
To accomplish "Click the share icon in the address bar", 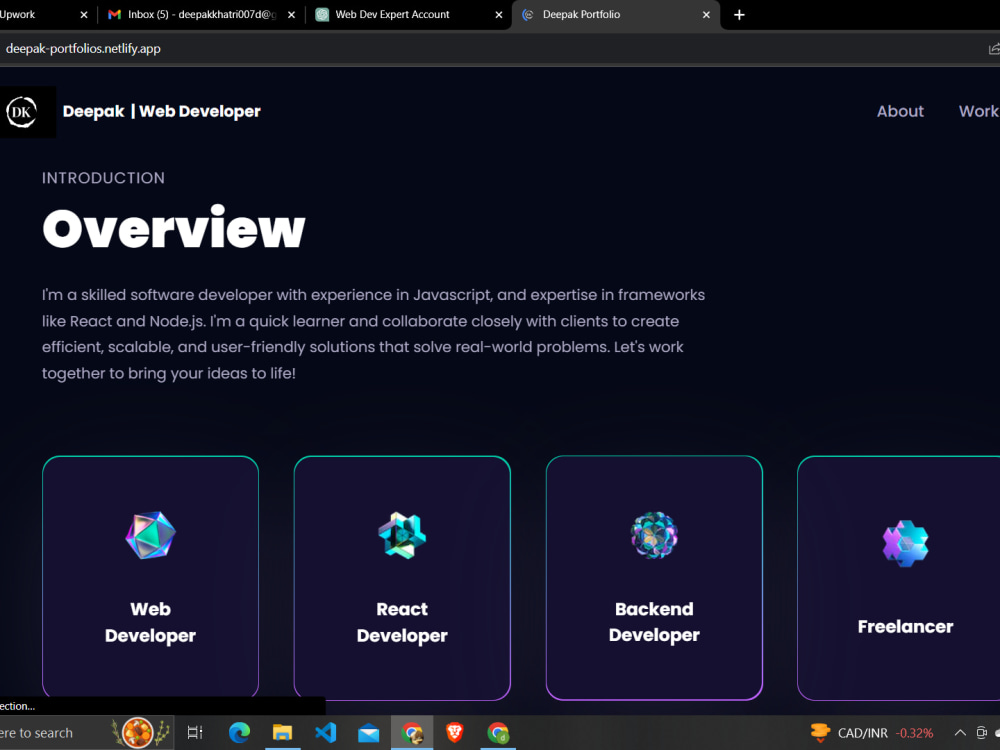I will (993, 47).
